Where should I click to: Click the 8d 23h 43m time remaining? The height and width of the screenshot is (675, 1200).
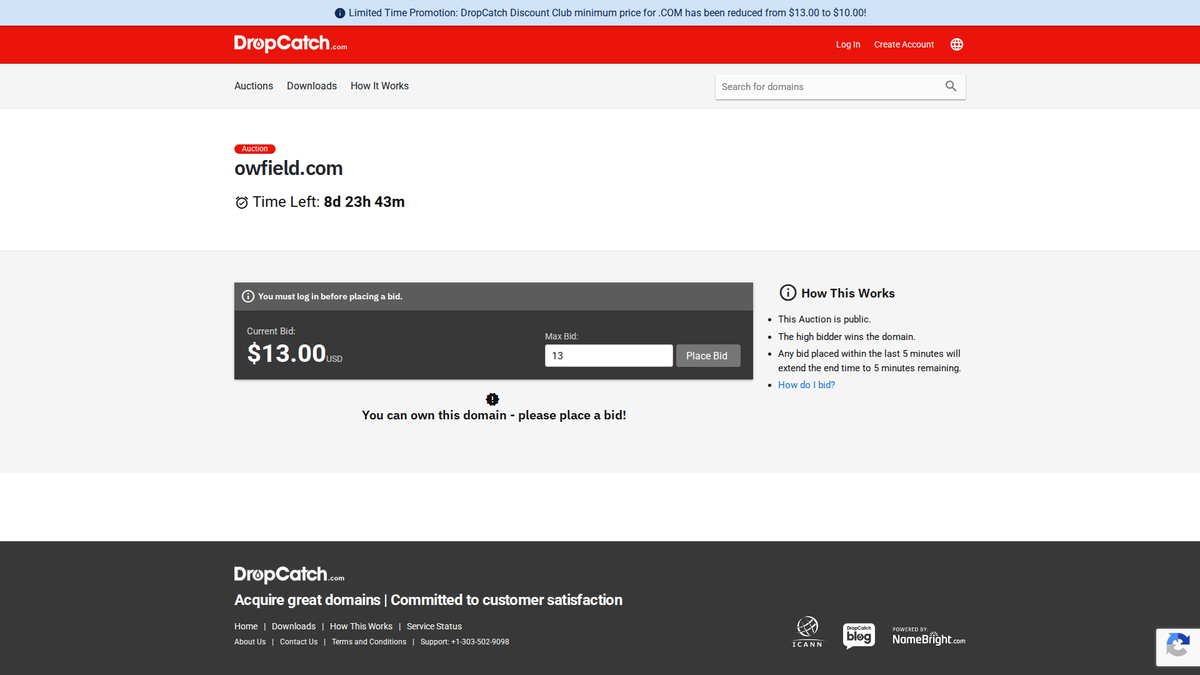(364, 202)
